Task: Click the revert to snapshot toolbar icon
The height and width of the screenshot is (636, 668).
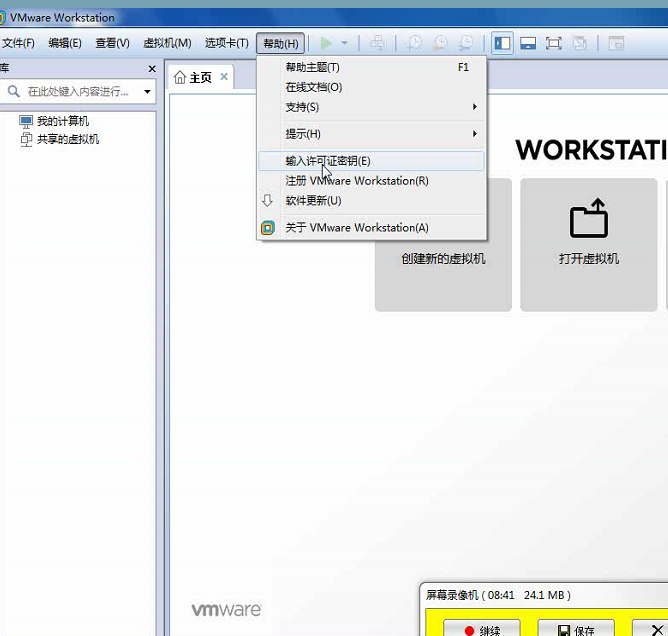Action: click(440, 43)
